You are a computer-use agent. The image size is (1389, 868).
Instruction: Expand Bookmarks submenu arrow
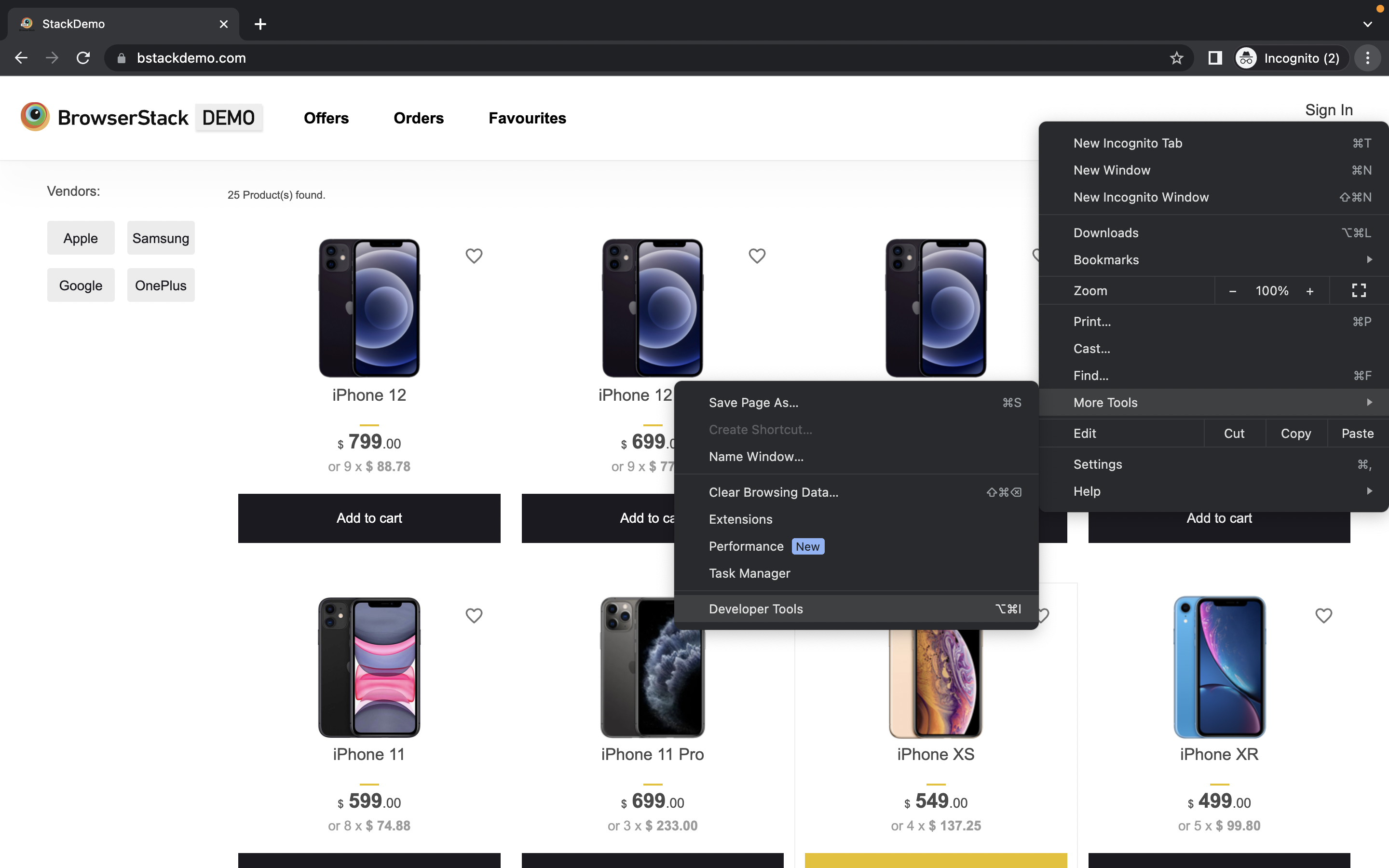click(1370, 259)
